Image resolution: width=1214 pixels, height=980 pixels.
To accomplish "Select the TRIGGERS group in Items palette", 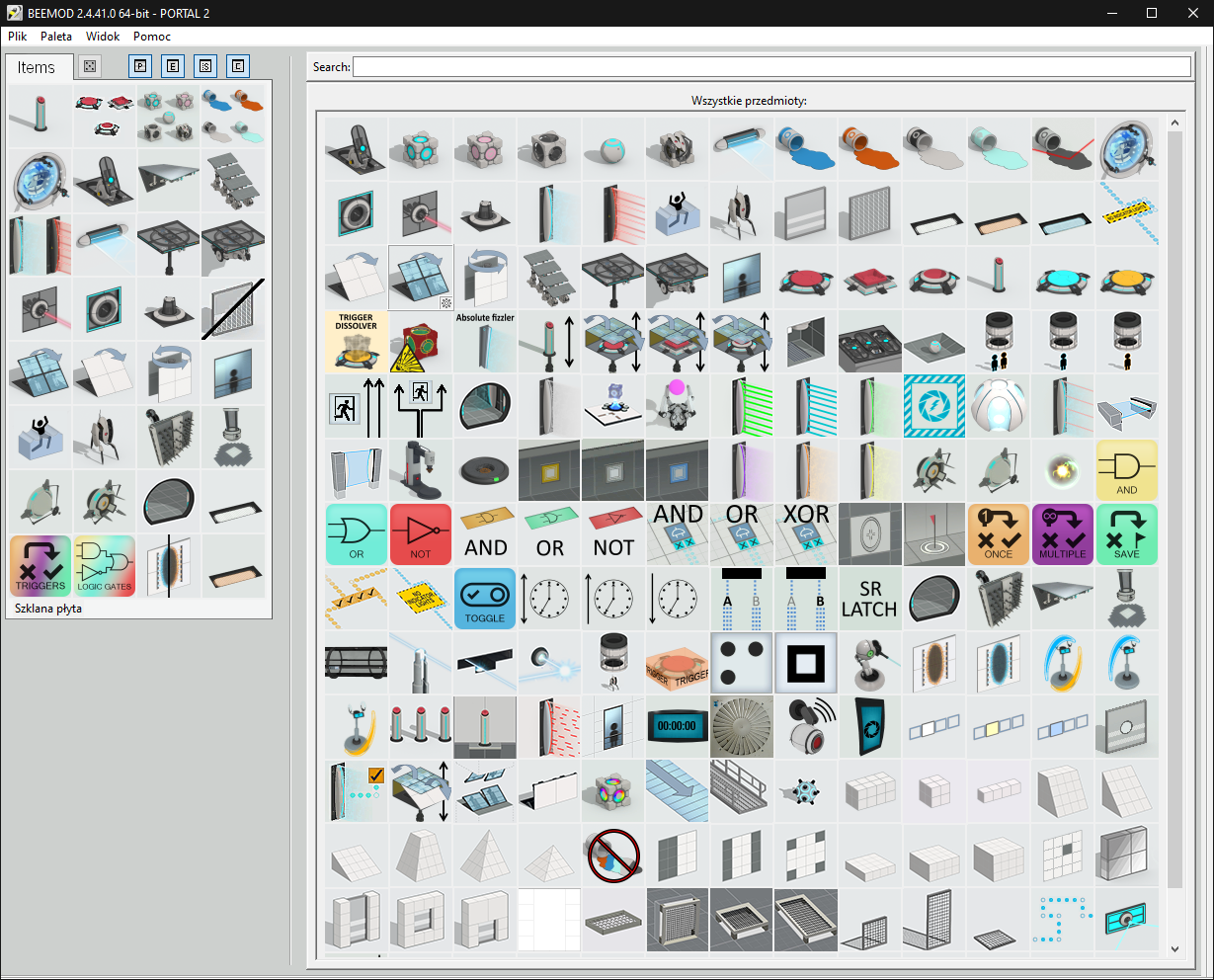I will click(x=40, y=566).
